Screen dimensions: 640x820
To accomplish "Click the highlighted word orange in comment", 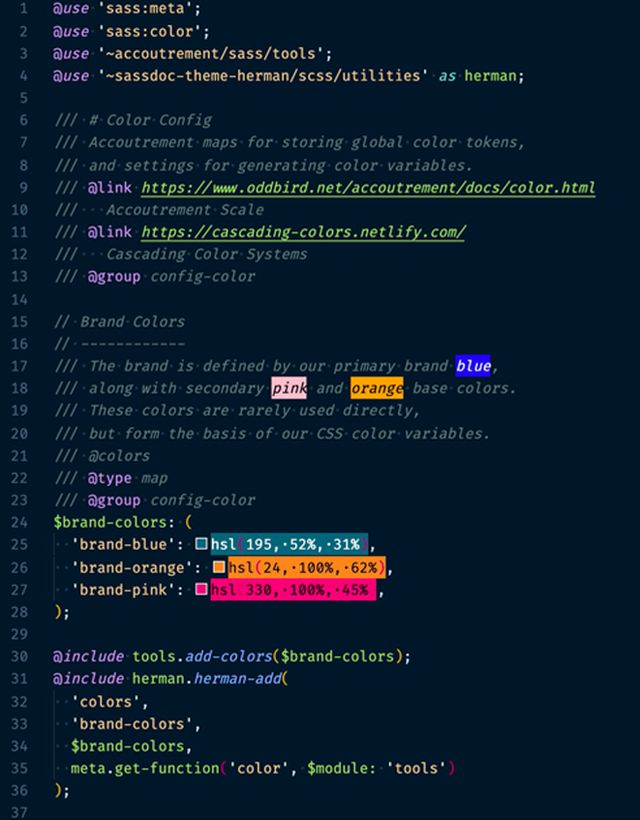I will point(377,388).
